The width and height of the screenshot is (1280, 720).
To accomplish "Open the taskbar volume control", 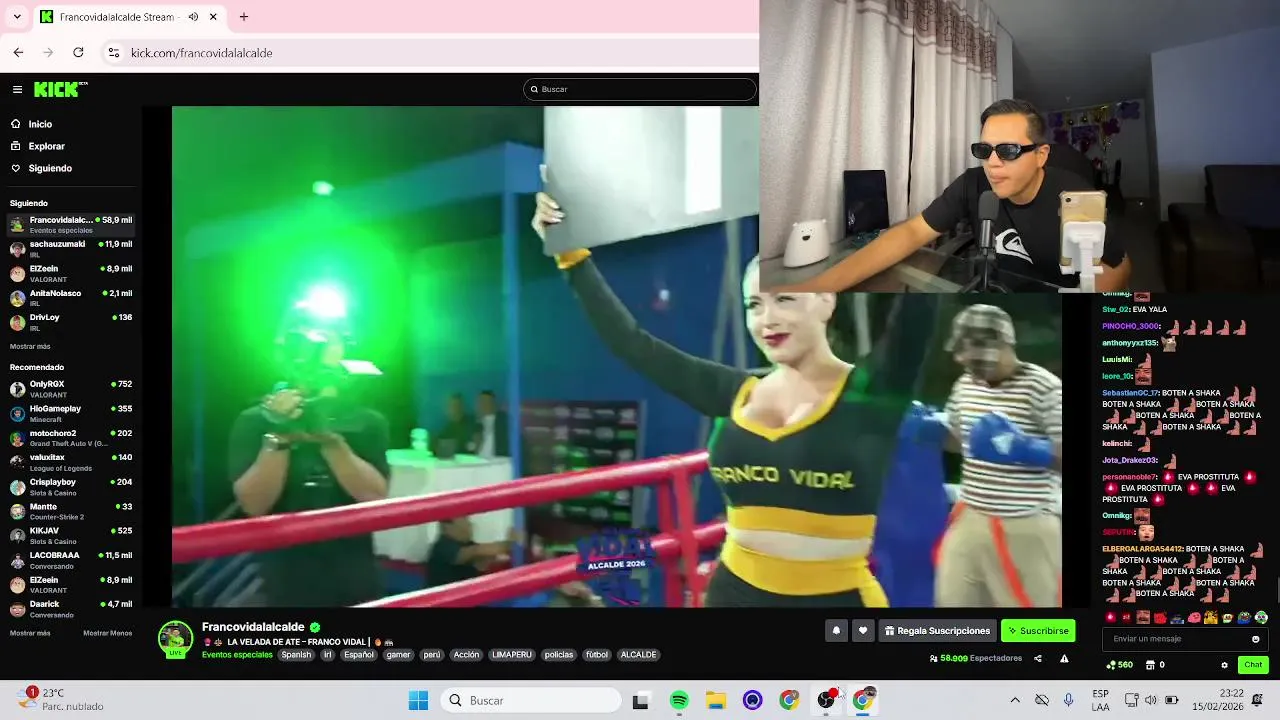I will pos(1151,700).
